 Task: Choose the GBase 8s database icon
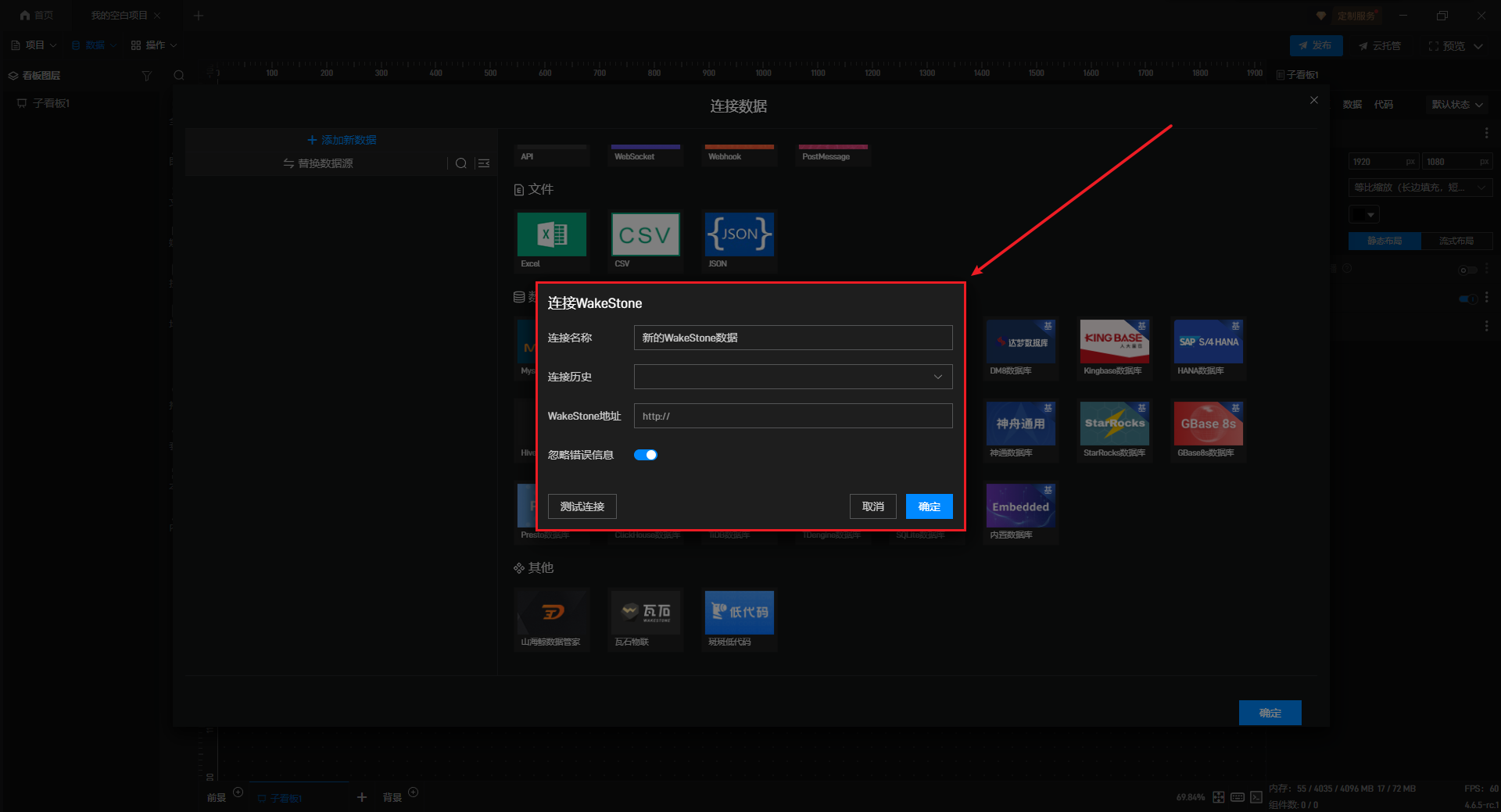coord(1208,424)
